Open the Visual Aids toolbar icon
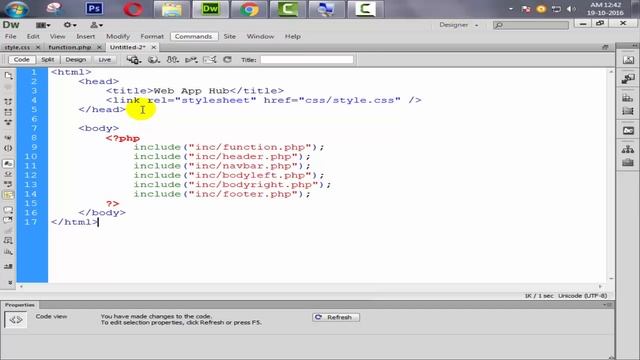This screenshot has height=360, width=640. (x=172, y=60)
